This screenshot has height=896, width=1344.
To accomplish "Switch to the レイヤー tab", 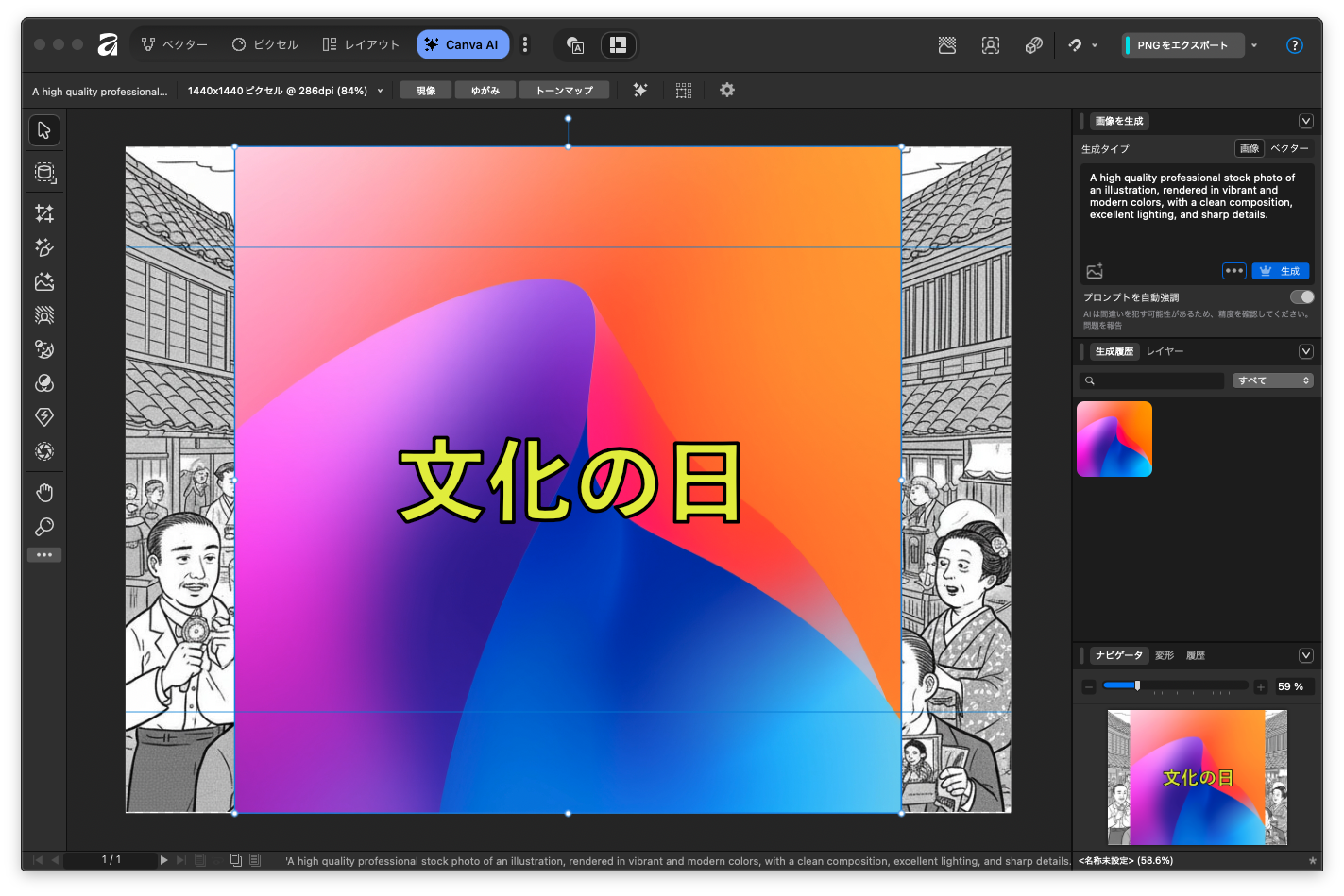I will tap(1165, 351).
